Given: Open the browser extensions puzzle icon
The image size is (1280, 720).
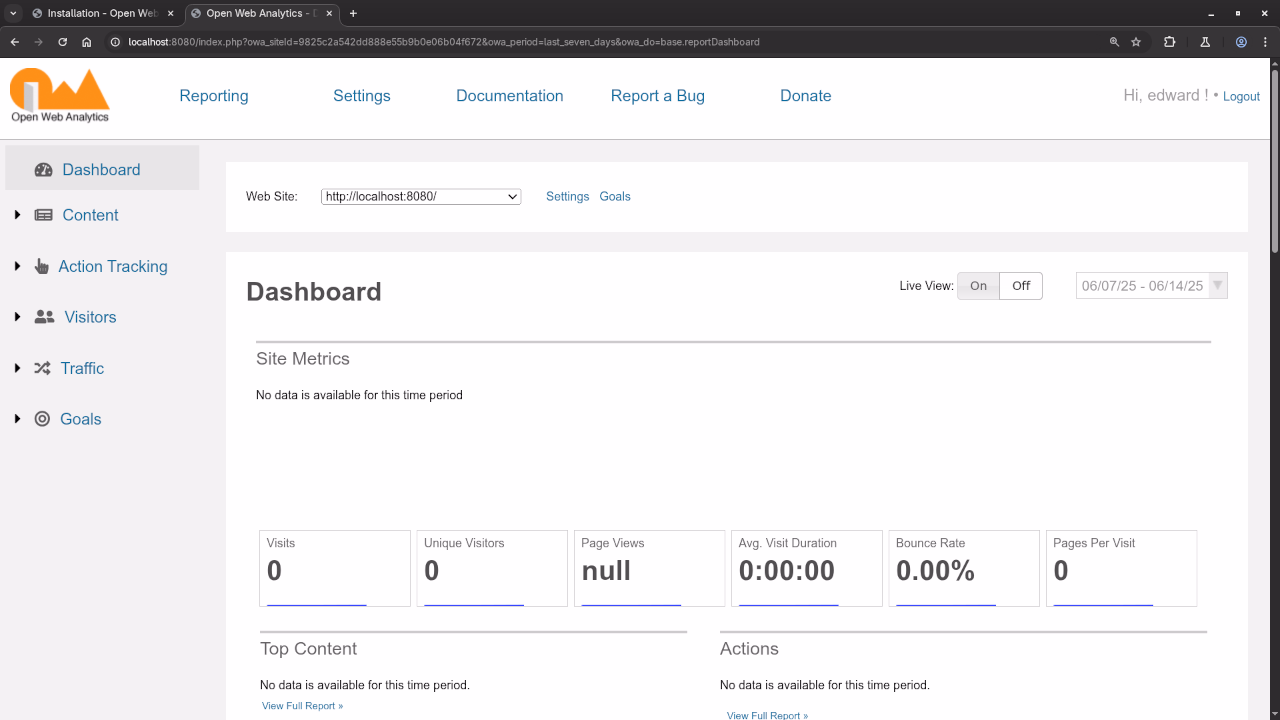Looking at the screenshot, I should [1170, 42].
